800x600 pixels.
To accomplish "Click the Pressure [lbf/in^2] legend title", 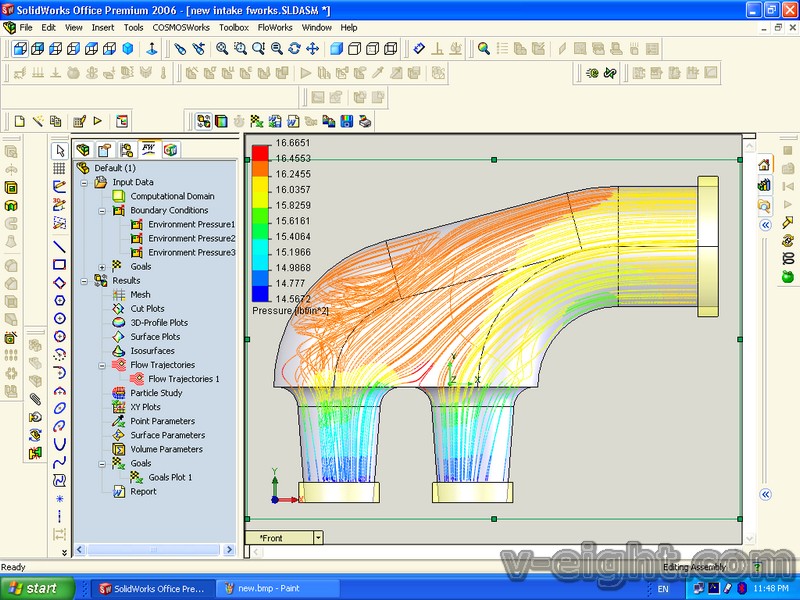I will [x=290, y=311].
